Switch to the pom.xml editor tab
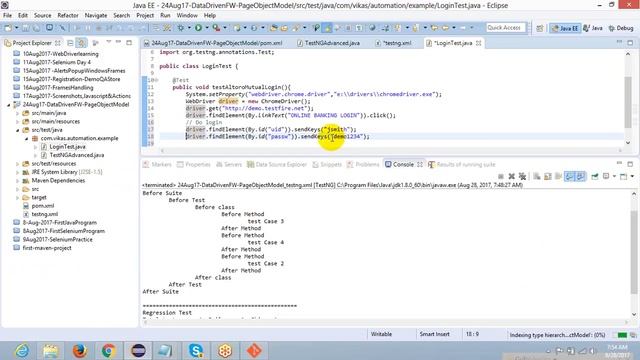This screenshot has height=360, width=640. point(213,43)
